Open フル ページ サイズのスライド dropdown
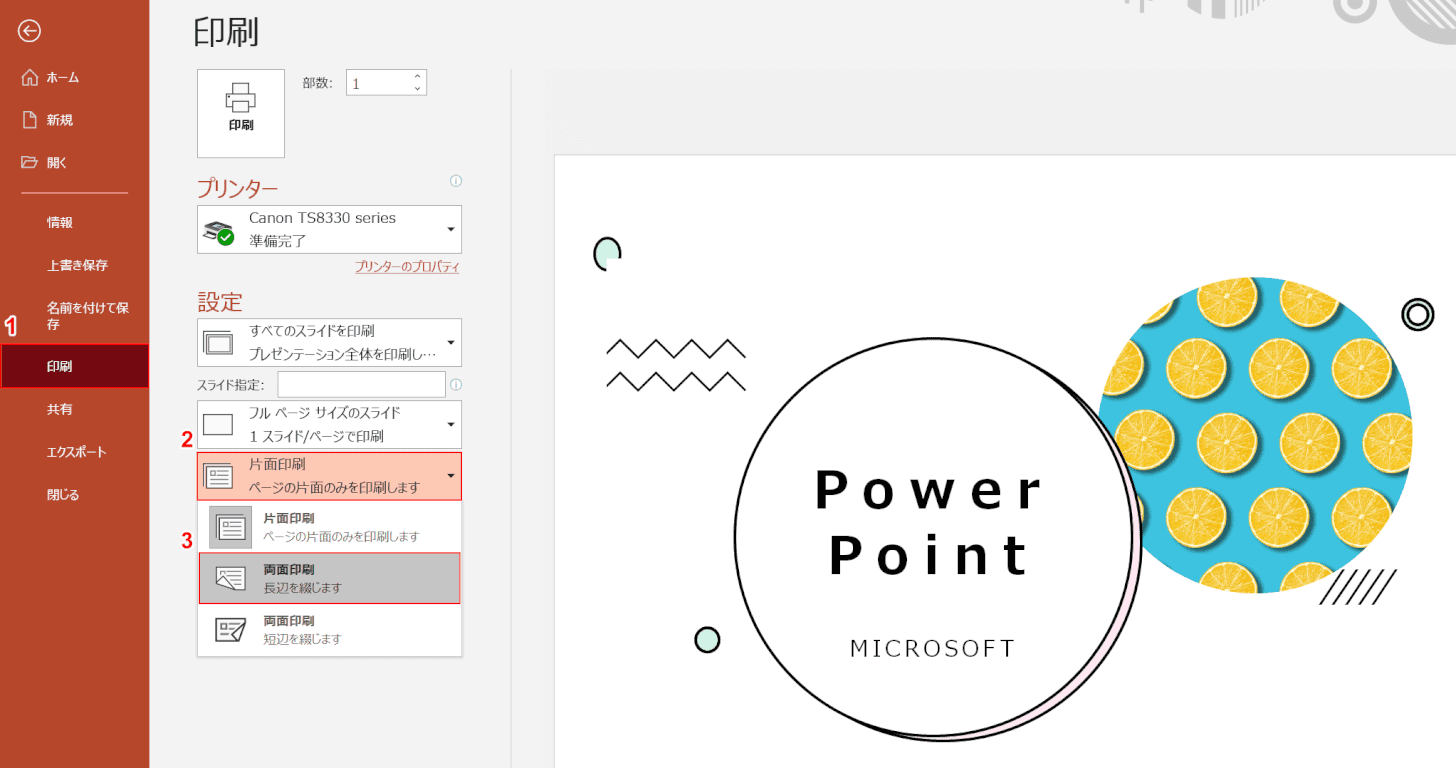Viewport: 1456px width, 768px height. [330, 424]
